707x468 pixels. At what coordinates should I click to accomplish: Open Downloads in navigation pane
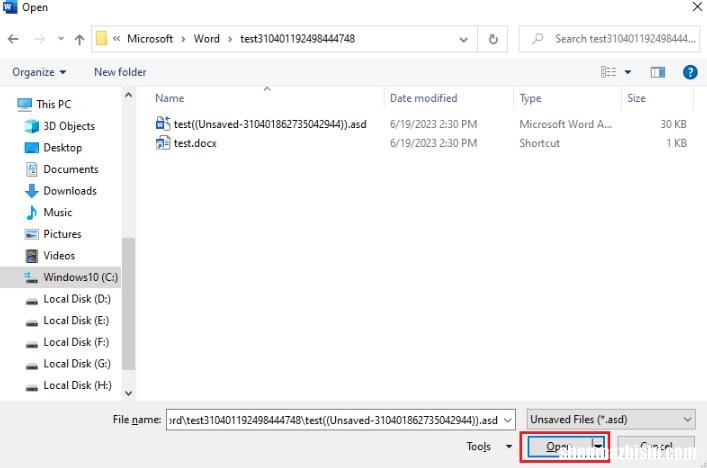click(x=70, y=191)
